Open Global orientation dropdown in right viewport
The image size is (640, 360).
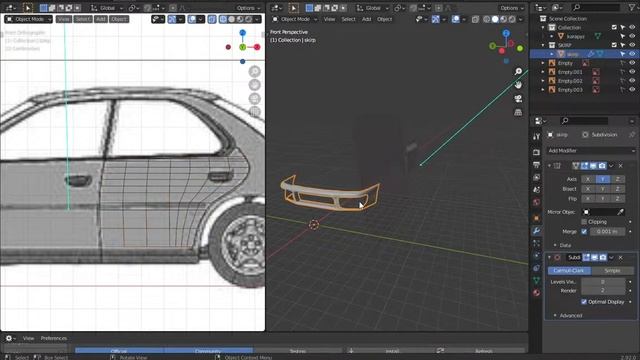click(372, 8)
